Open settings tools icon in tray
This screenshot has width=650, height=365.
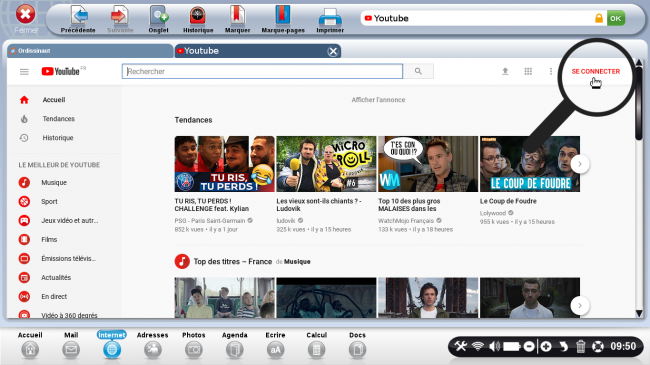coord(461,346)
